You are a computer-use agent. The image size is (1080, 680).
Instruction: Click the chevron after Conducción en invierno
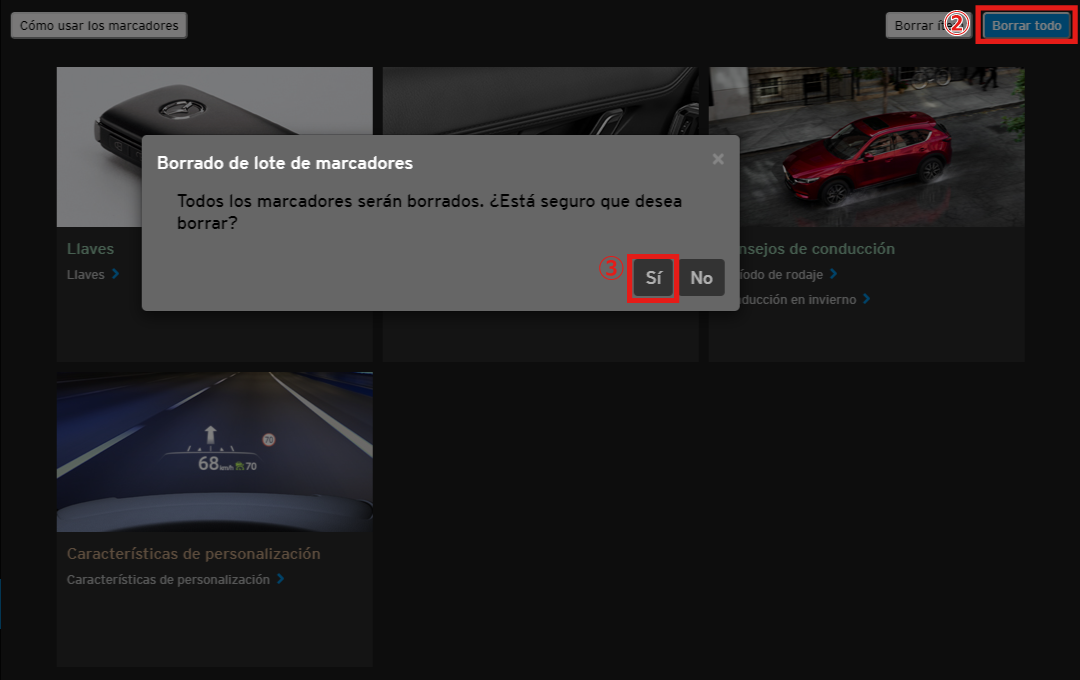click(x=867, y=298)
